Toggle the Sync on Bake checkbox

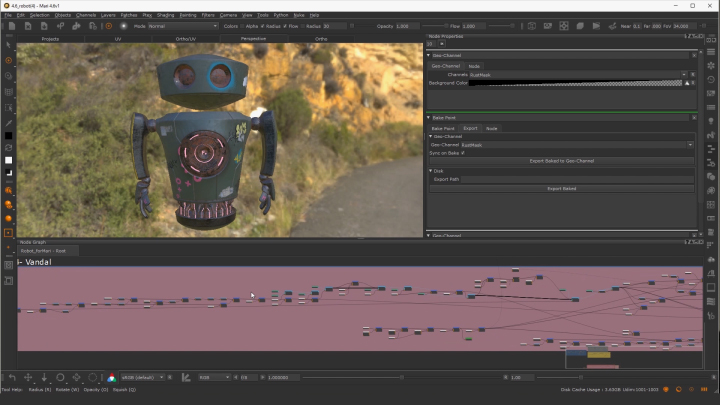point(463,153)
